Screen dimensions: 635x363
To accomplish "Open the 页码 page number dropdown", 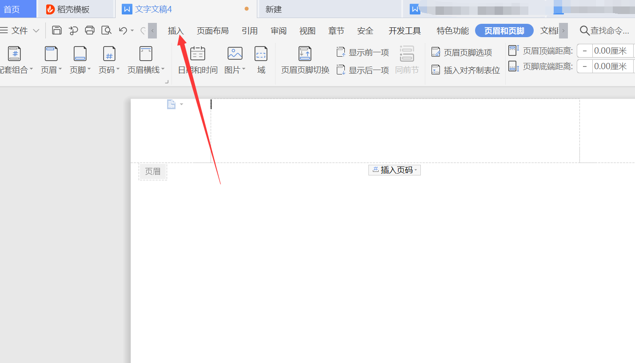I will (x=109, y=60).
